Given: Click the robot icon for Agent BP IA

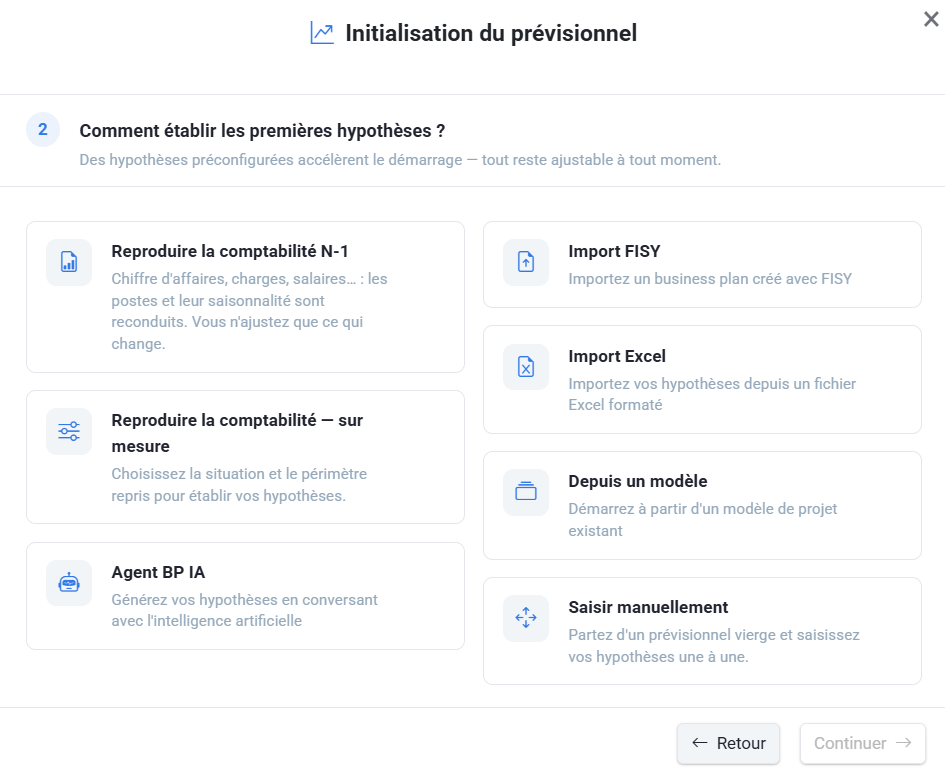Looking at the screenshot, I should 69,583.
